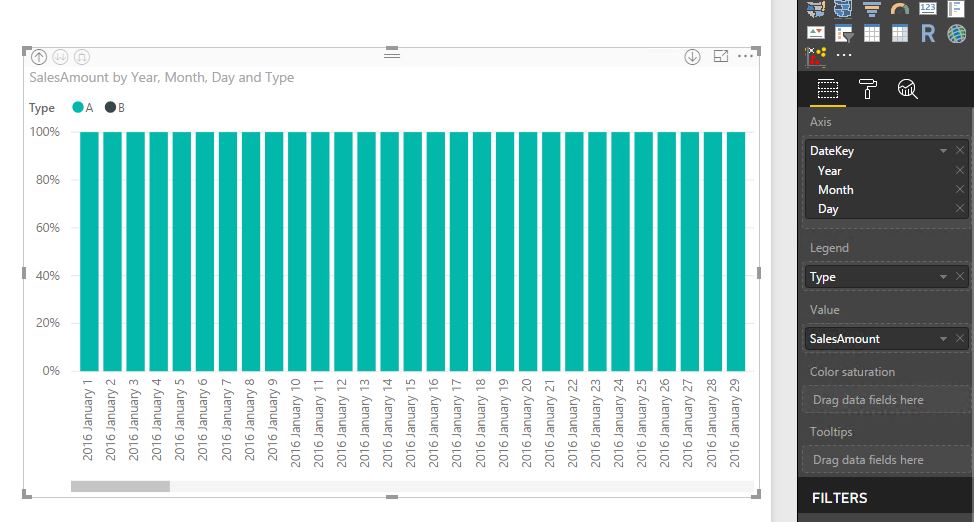Remove Month from the date hierarchy

tap(960, 190)
